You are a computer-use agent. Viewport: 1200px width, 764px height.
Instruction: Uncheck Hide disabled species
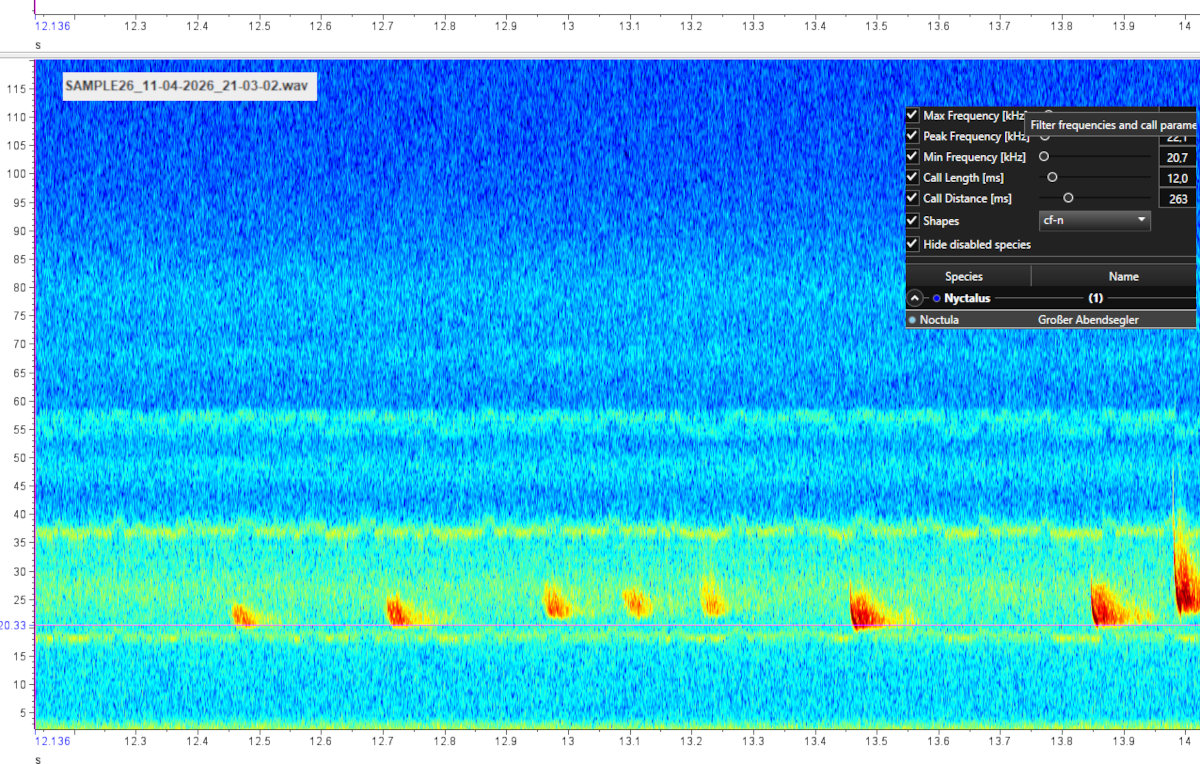912,244
